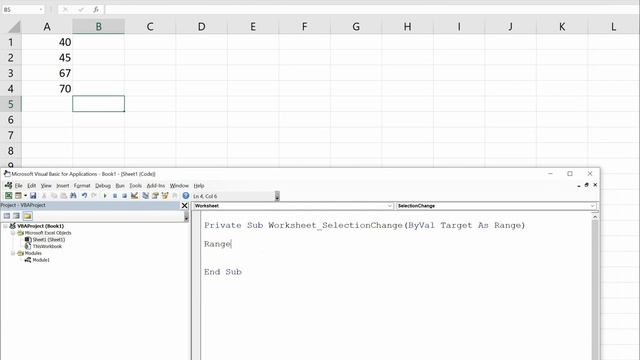Click the Insert Function fx icon

coord(96,9)
